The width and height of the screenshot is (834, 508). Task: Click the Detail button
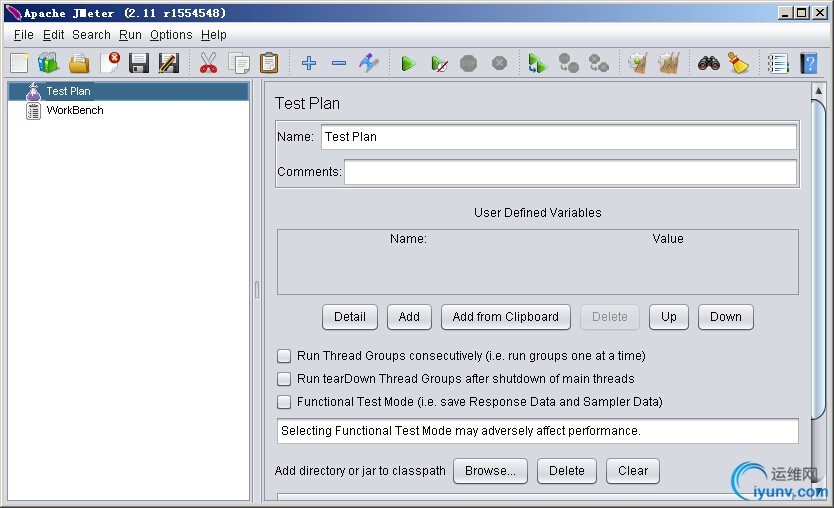click(x=349, y=317)
